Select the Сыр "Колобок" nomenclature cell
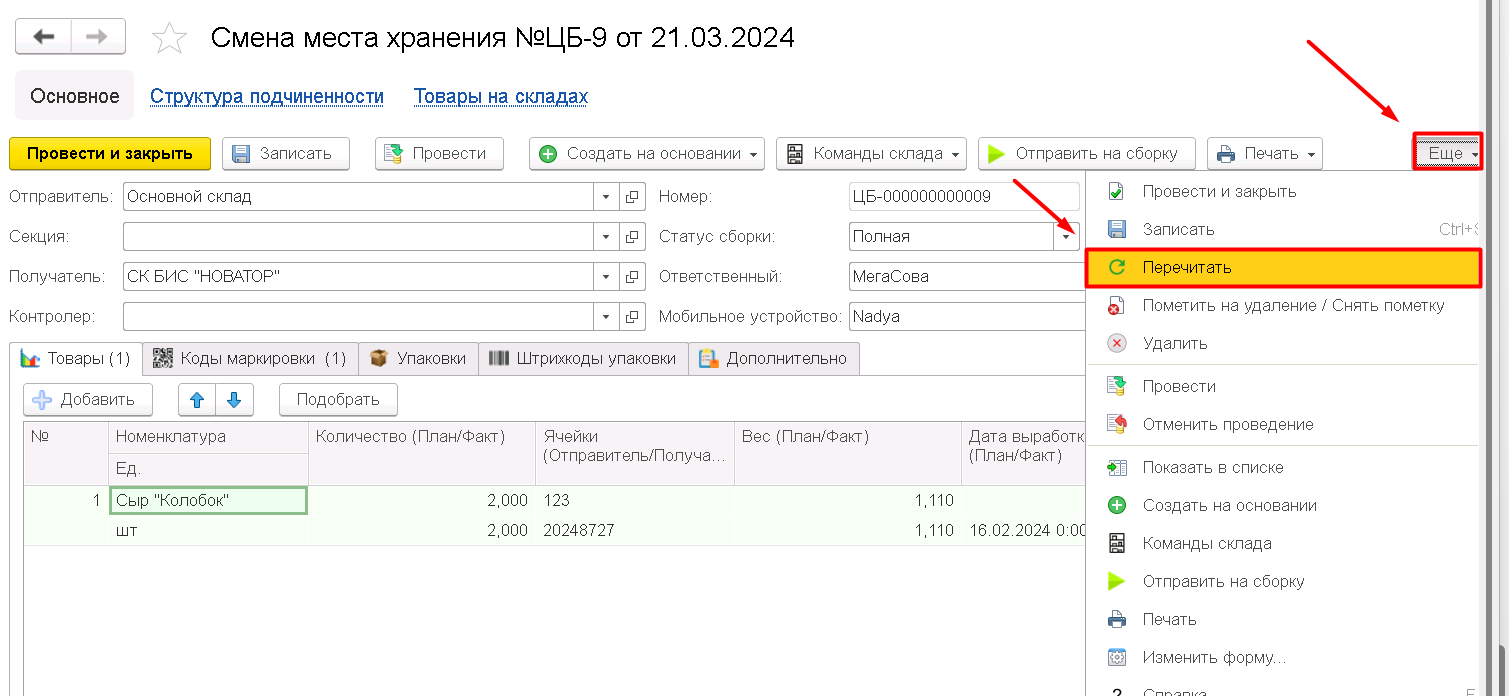 point(207,500)
